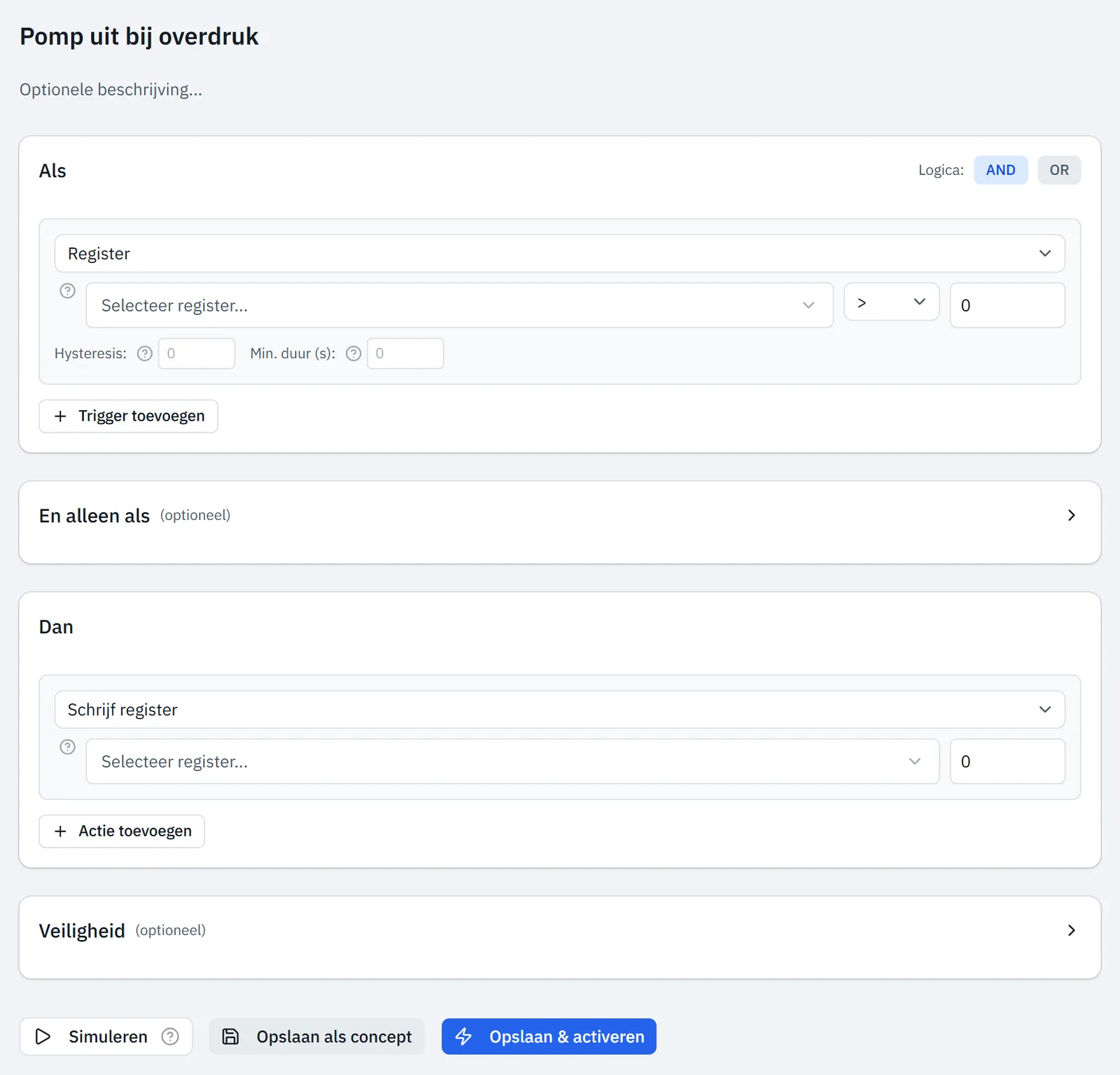Open the Register trigger type dropdown
Screen dimensions: 1120x1075
pos(559,253)
